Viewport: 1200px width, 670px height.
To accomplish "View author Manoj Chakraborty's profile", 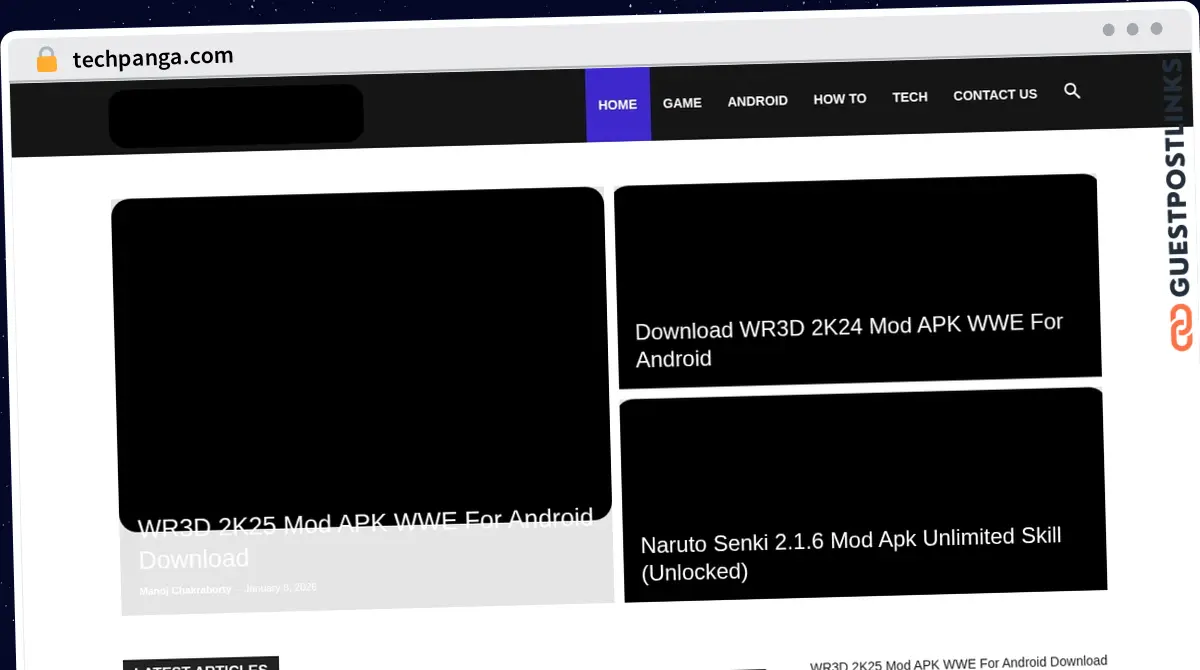I will 185,590.
